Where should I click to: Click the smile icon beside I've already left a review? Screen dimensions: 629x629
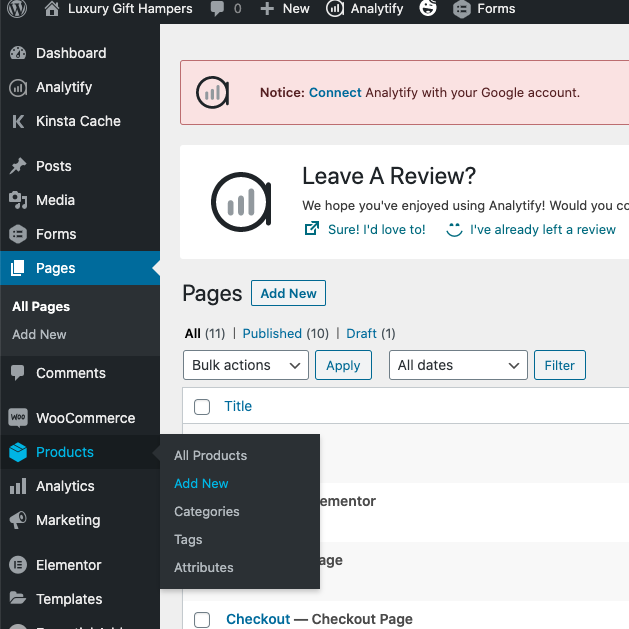click(454, 229)
